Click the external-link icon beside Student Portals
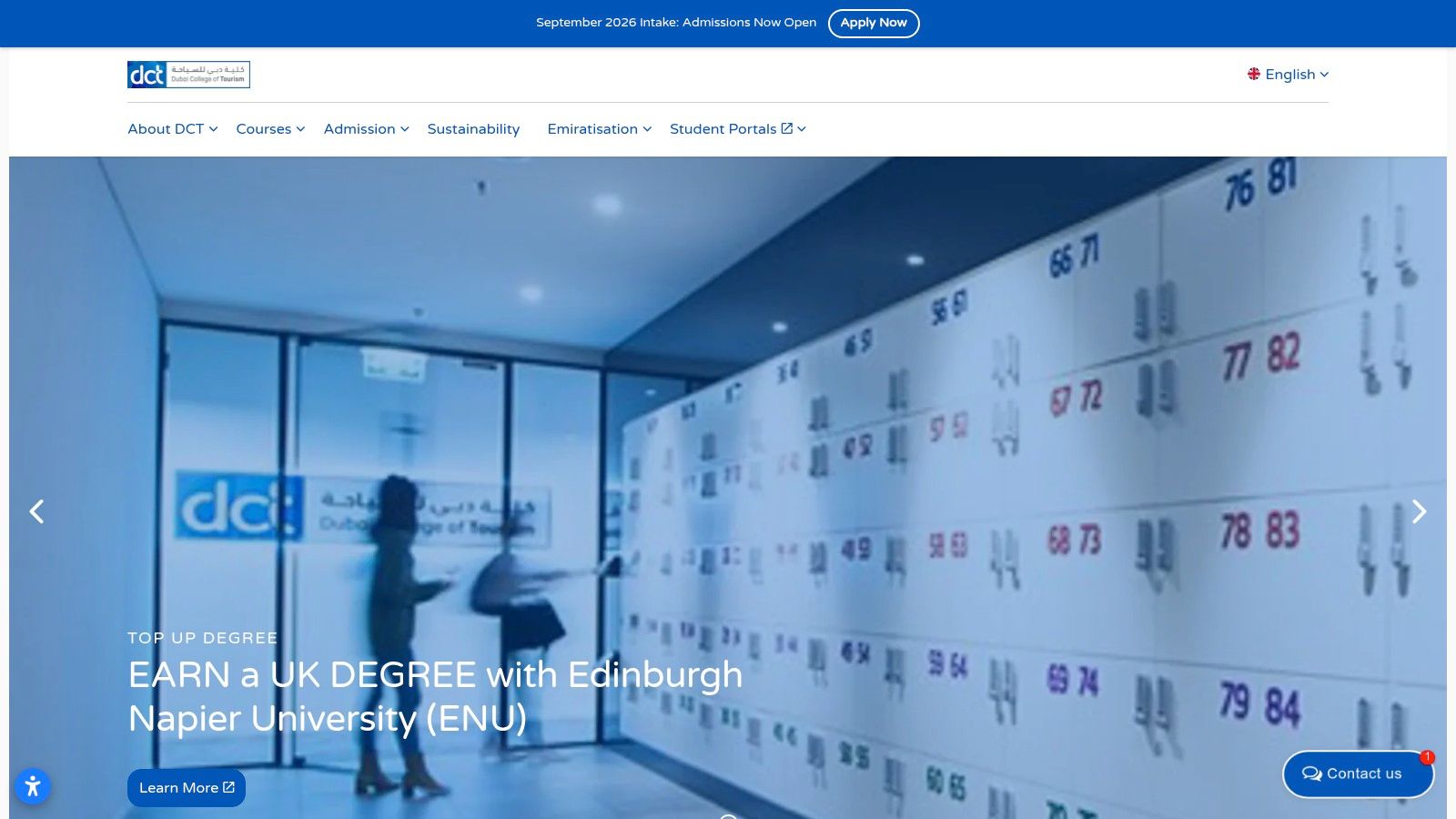 (x=787, y=128)
